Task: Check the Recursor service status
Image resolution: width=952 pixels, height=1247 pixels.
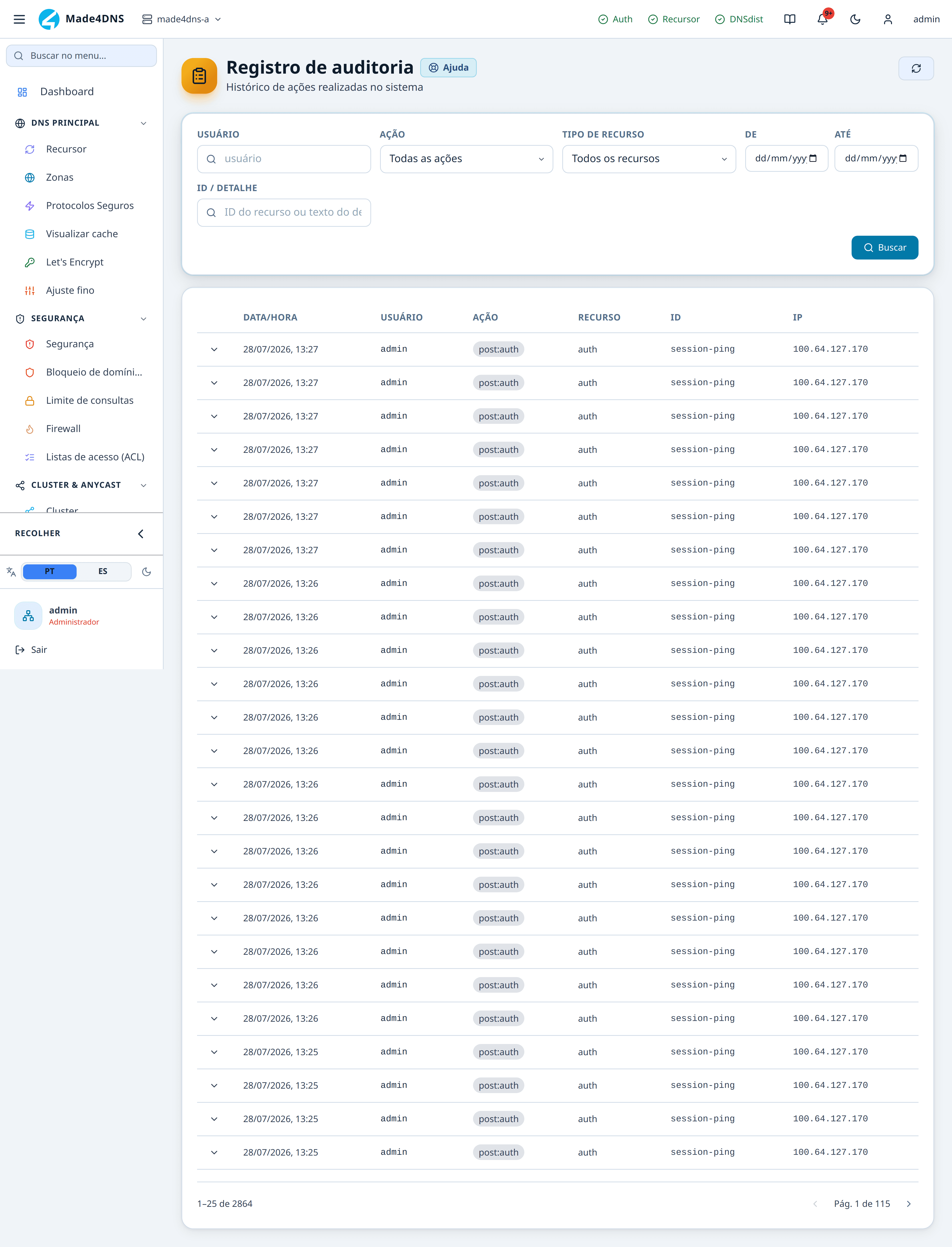Action: tap(674, 19)
